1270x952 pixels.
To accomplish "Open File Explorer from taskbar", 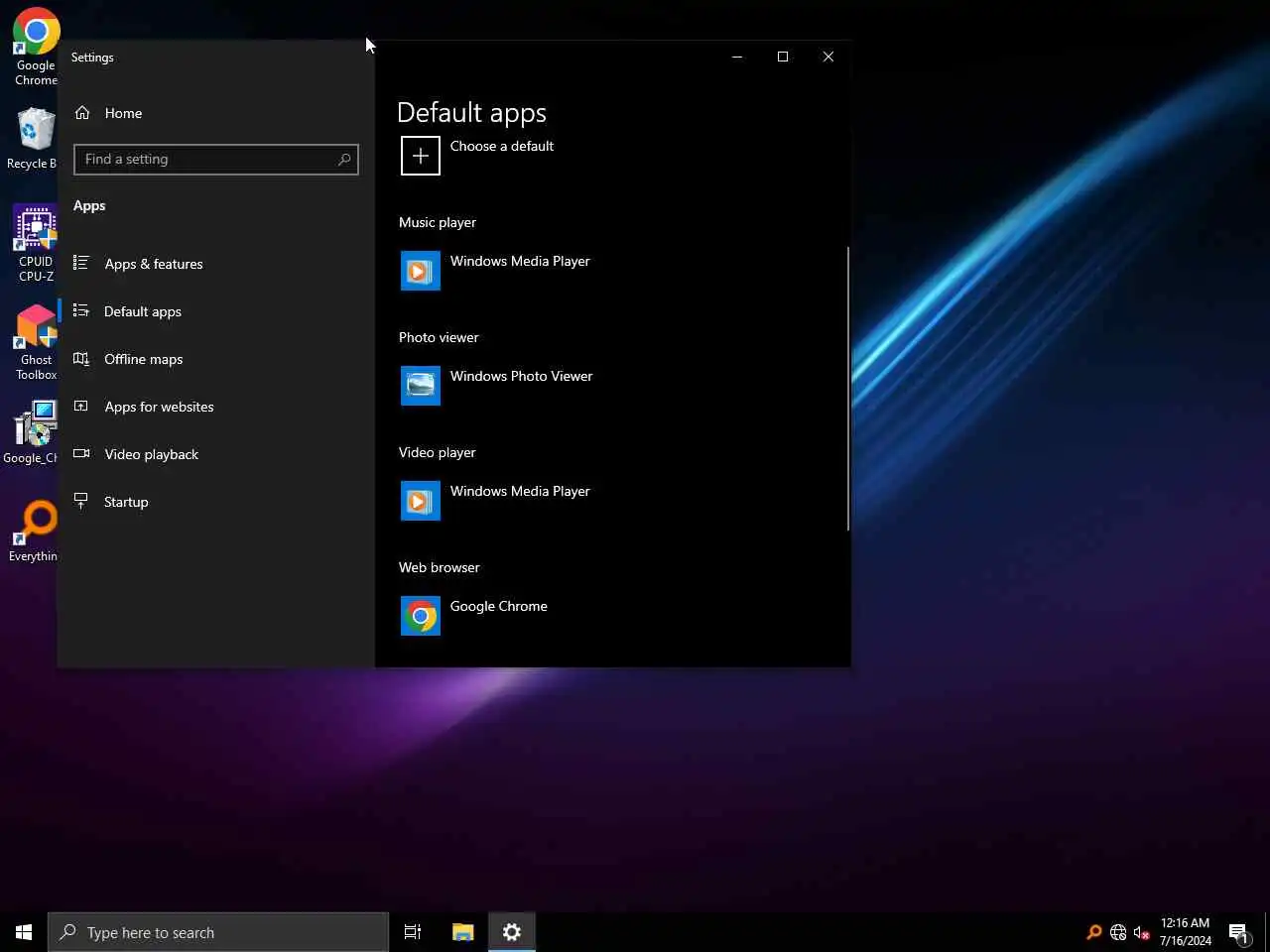I will coord(462,932).
